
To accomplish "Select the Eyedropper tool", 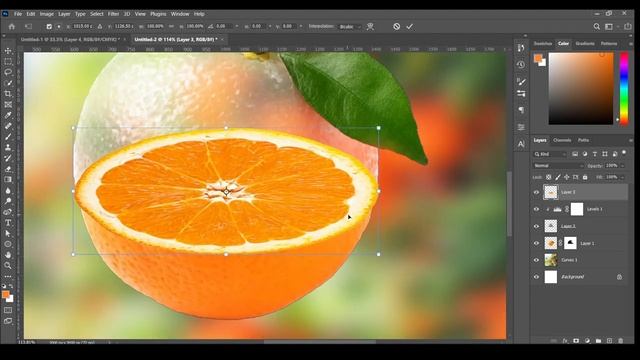I will (x=8, y=116).
